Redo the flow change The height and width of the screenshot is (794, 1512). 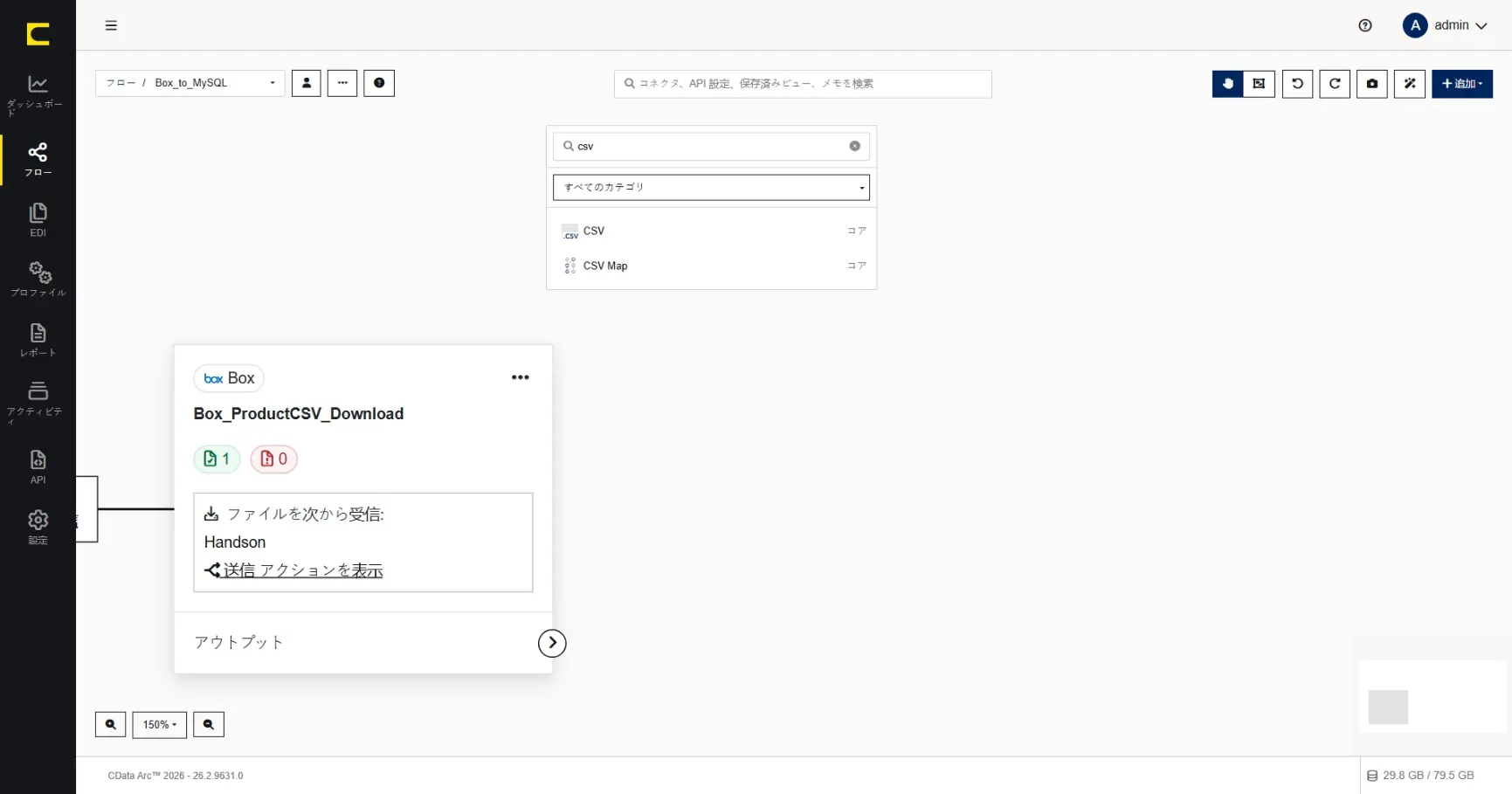1335,84
